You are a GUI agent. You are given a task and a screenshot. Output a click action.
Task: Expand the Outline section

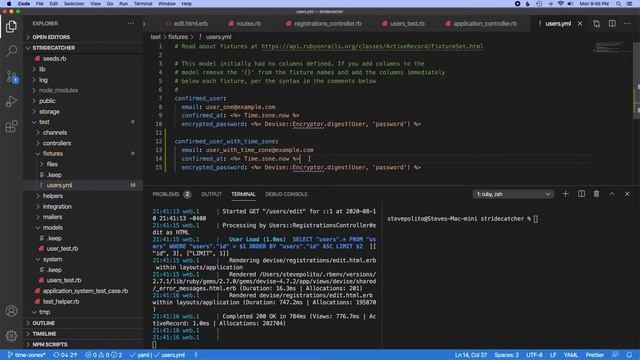[83, 323]
